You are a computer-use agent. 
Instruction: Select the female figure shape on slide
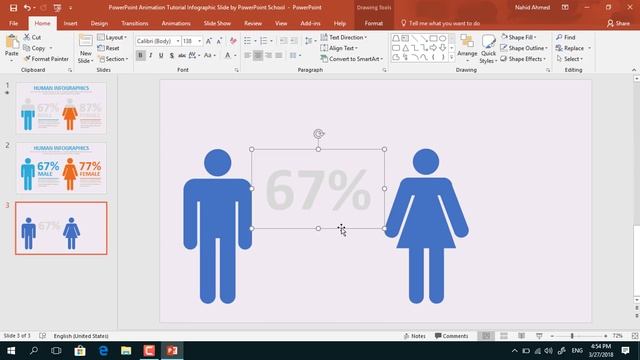[426, 226]
